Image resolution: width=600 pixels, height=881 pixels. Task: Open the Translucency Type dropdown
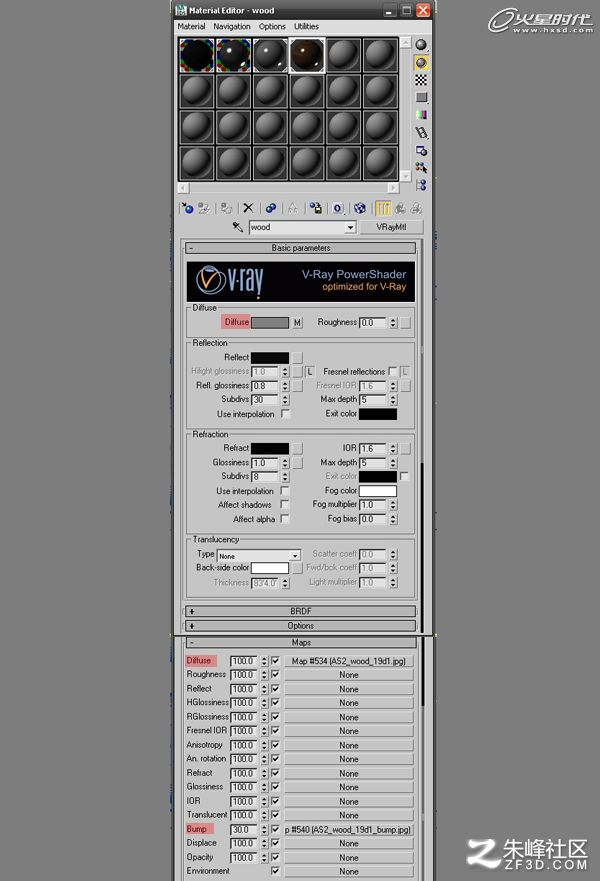295,556
